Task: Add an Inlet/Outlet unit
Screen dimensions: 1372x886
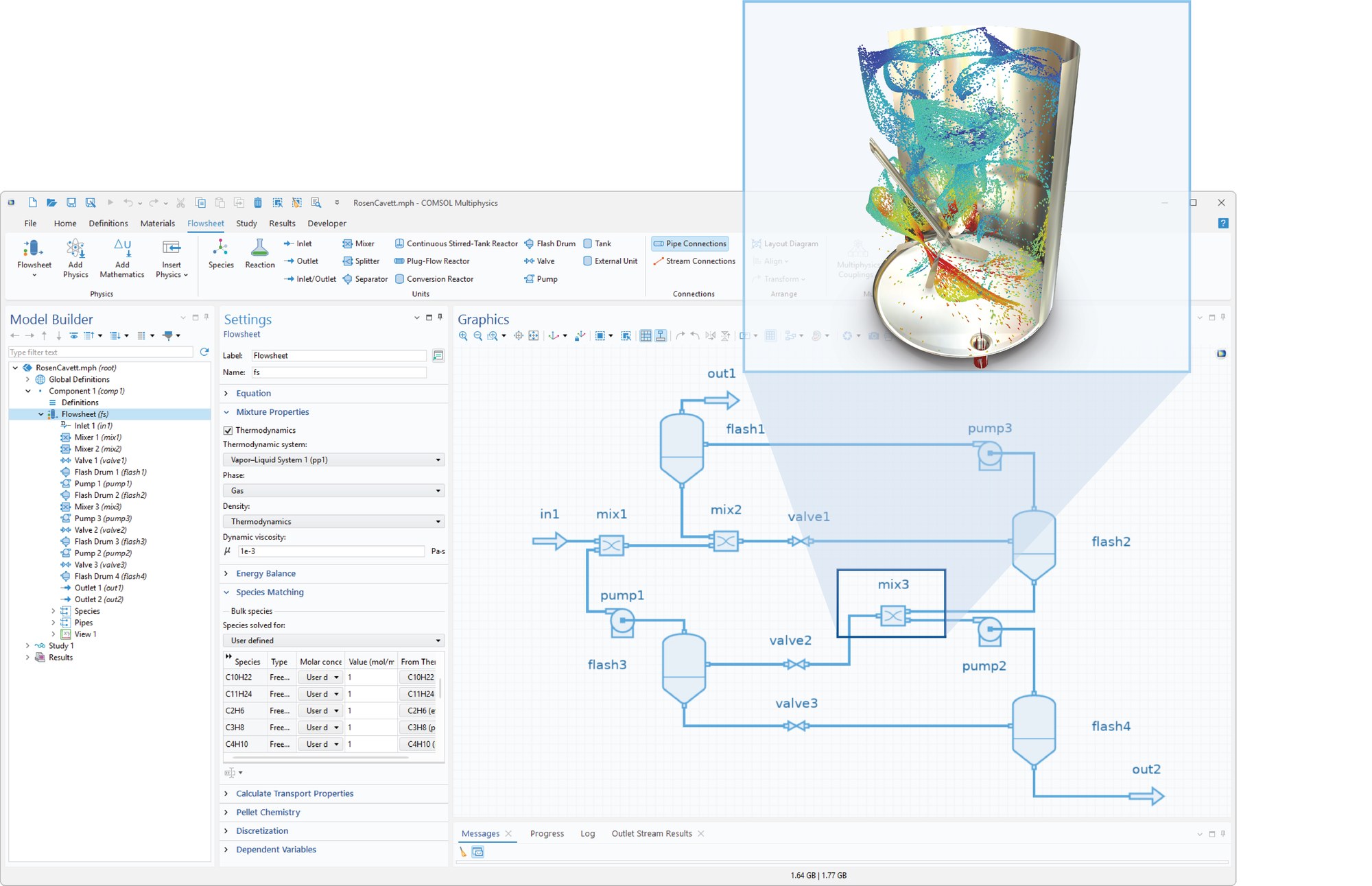Action: pyautogui.click(x=310, y=279)
